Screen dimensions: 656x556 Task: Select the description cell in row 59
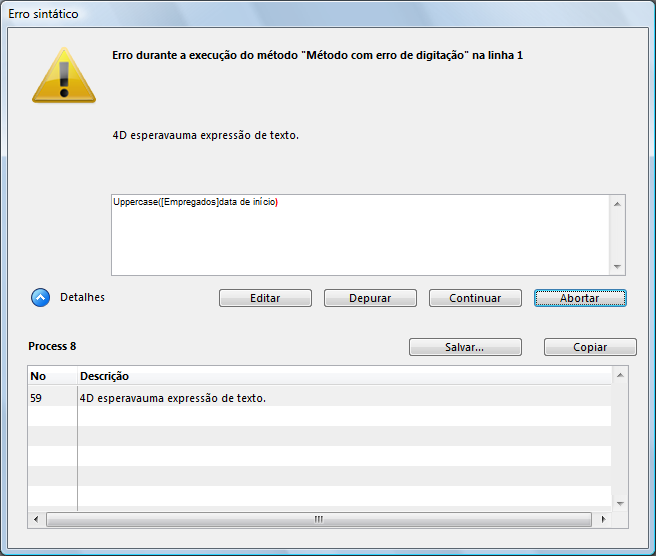click(345, 398)
